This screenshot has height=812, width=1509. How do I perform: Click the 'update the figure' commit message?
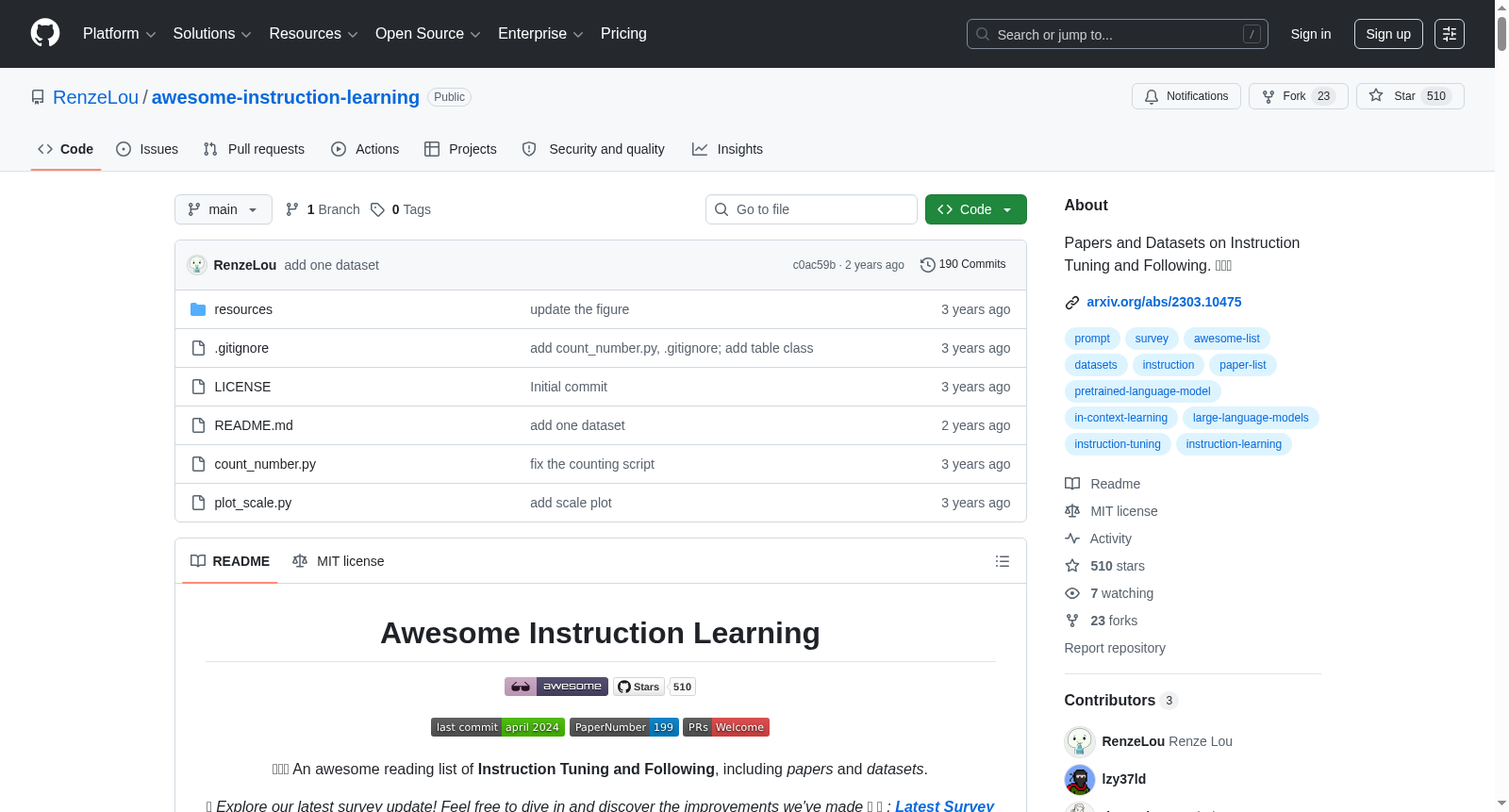(x=579, y=309)
